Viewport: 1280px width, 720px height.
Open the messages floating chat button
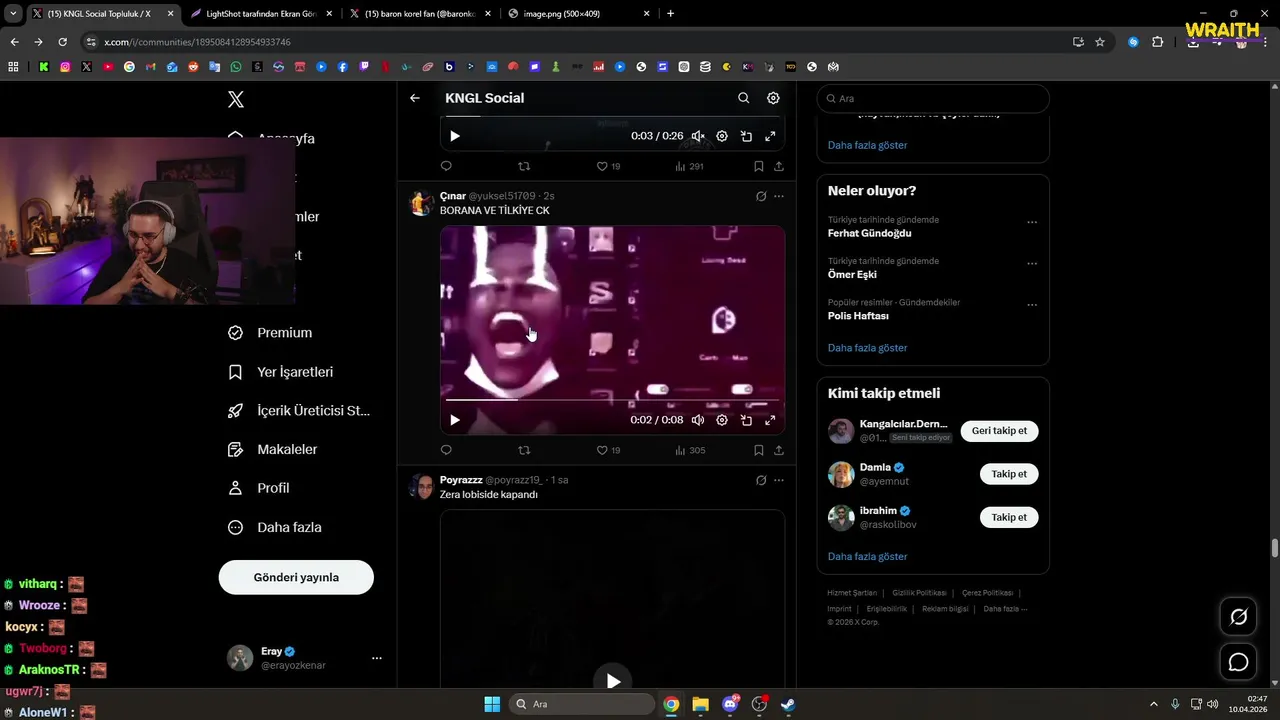tap(1238, 662)
